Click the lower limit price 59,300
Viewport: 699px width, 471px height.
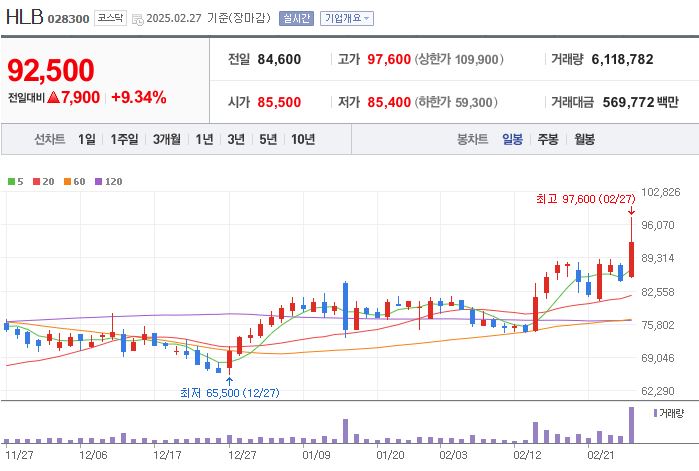pos(473,102)
